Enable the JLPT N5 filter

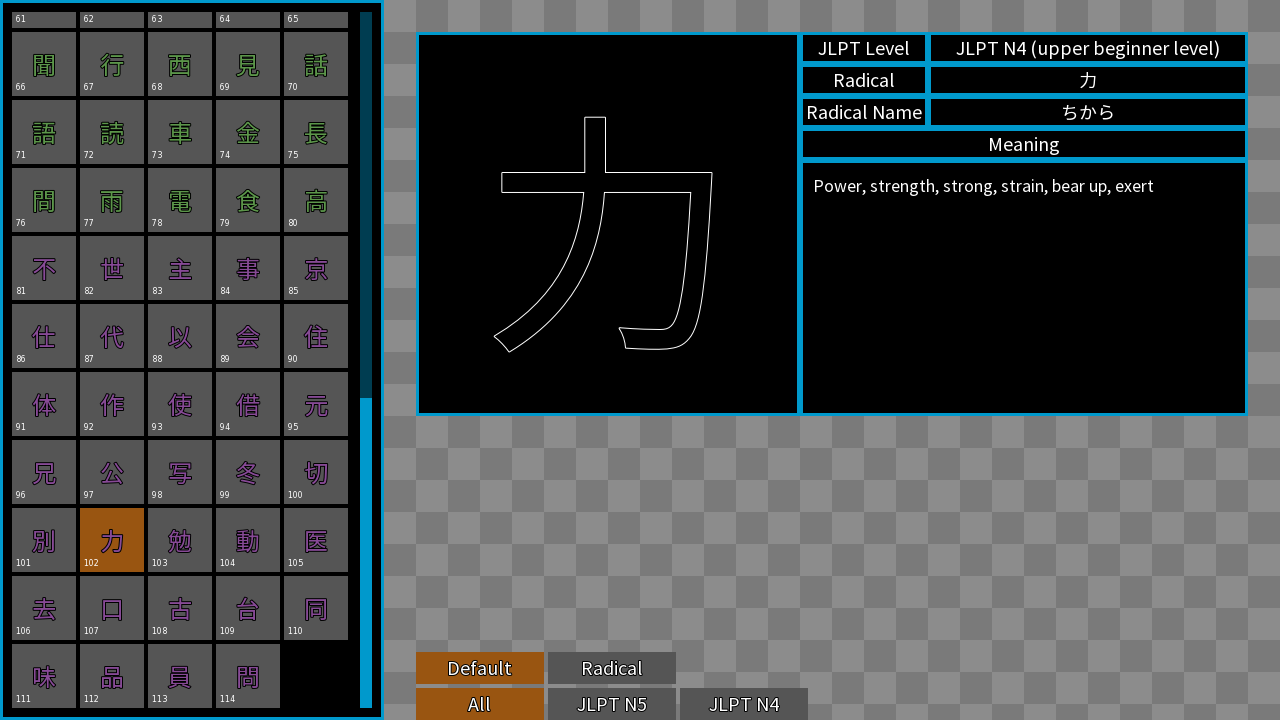612,704
